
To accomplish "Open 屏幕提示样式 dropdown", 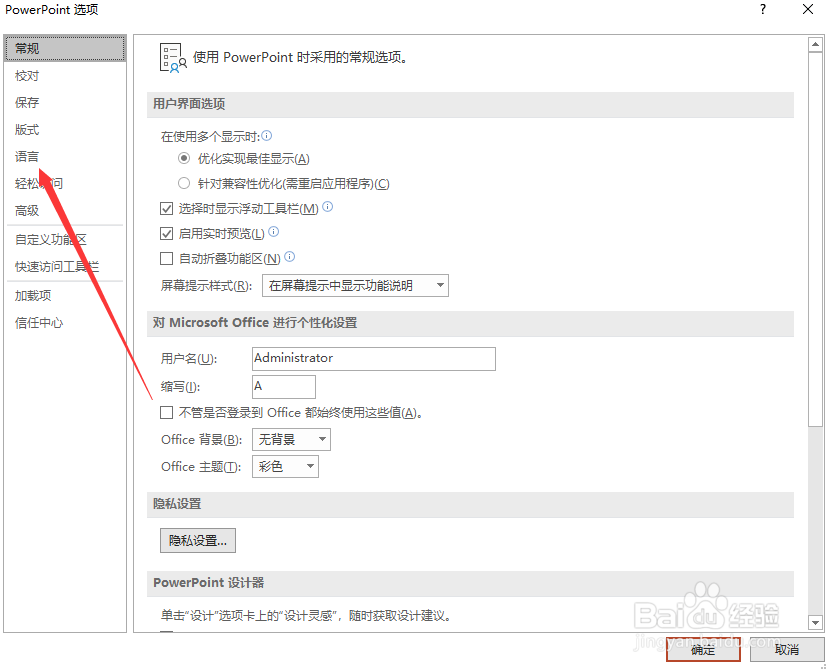I will (x=355, y=285).
